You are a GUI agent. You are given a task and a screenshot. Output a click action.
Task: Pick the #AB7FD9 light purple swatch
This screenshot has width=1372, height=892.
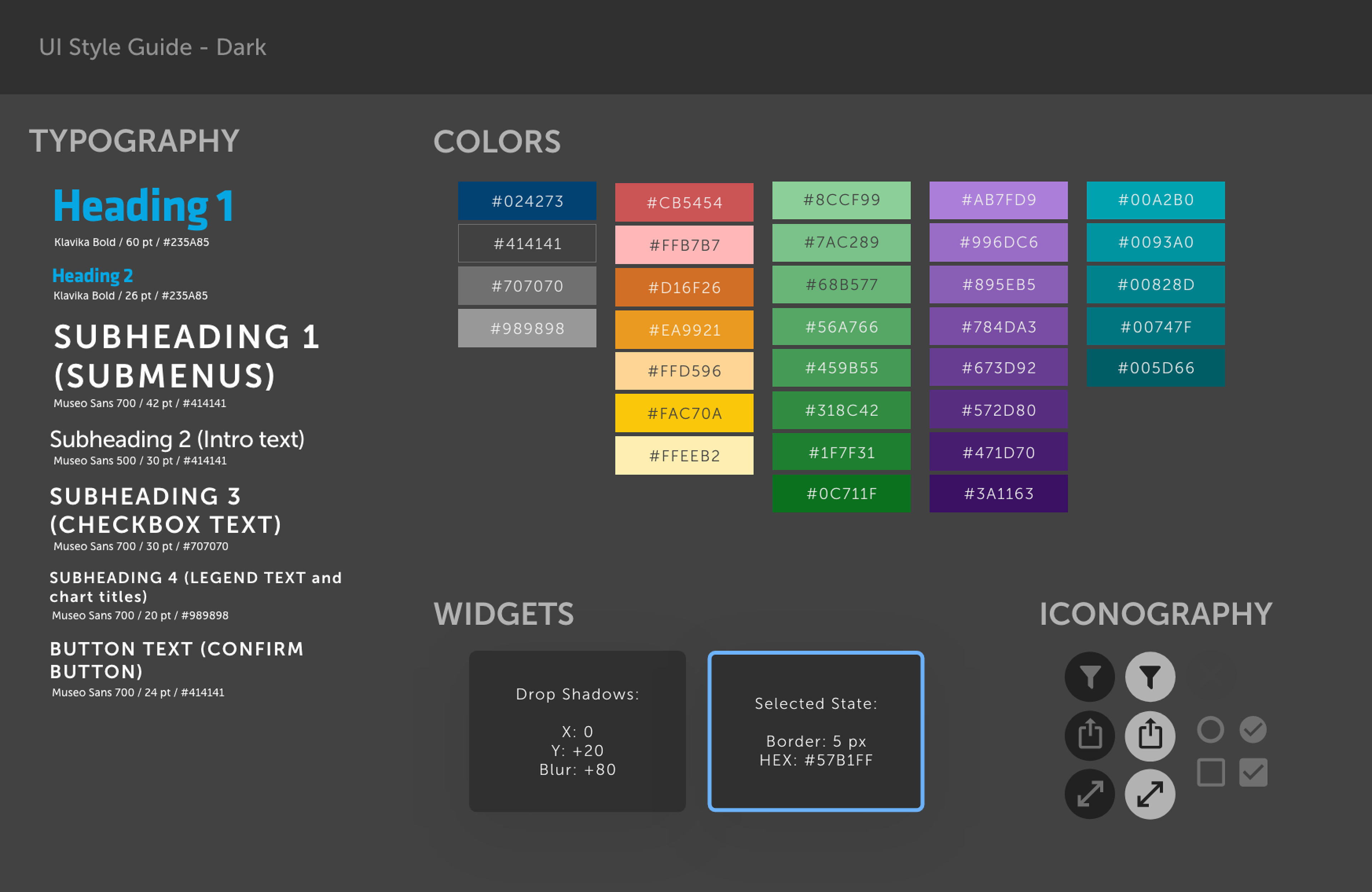[998, 200]
